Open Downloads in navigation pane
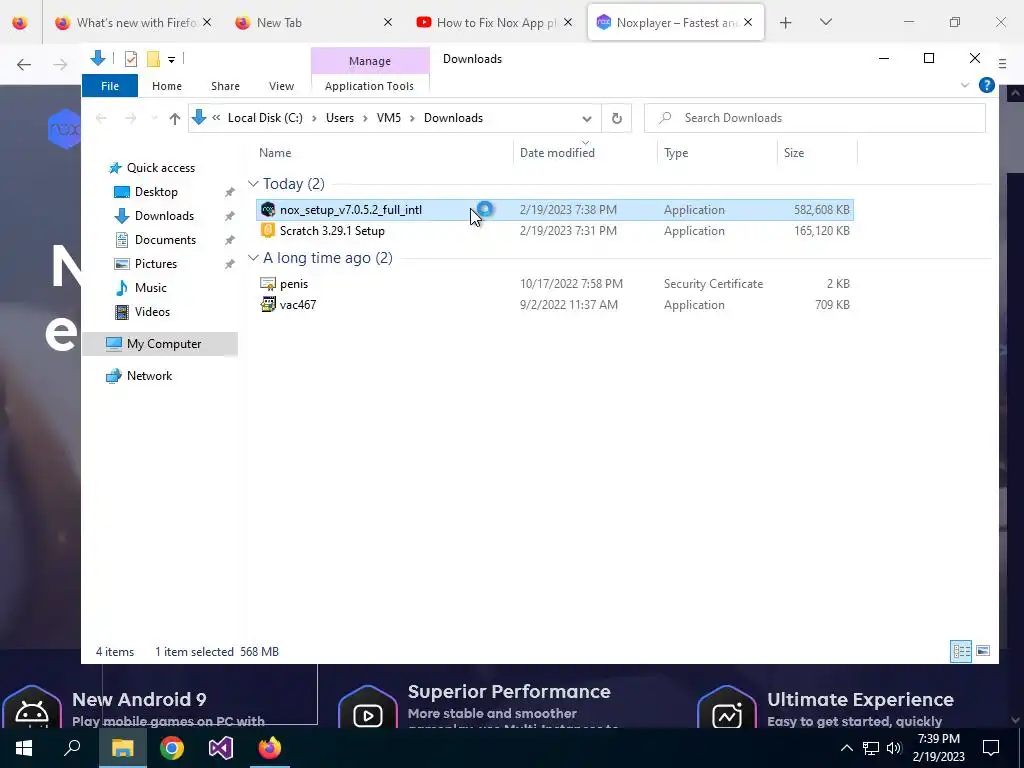1024x768 pixels. pos(164,216)
